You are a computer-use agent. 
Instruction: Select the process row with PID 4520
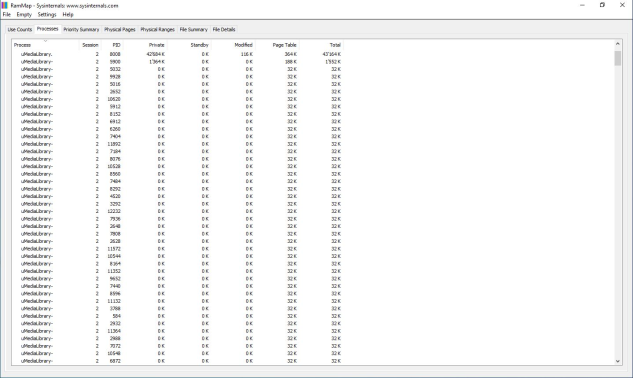pyautogui.click(x=178, y=196)
